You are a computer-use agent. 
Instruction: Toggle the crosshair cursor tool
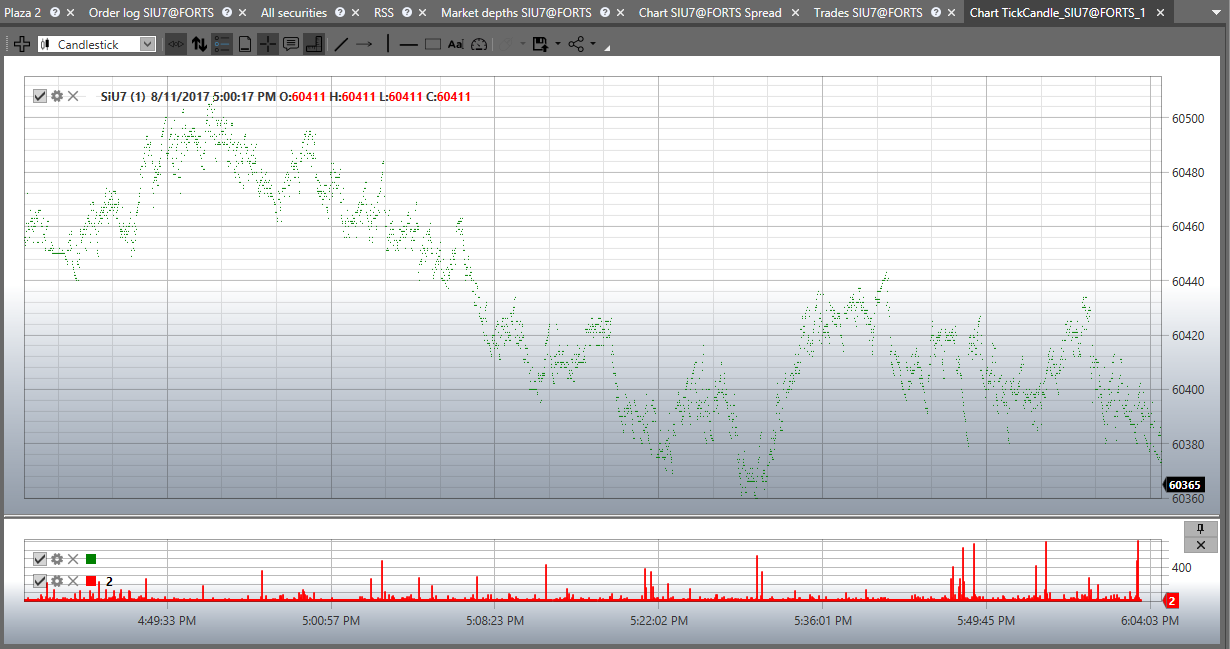click(x=268, y=44)
